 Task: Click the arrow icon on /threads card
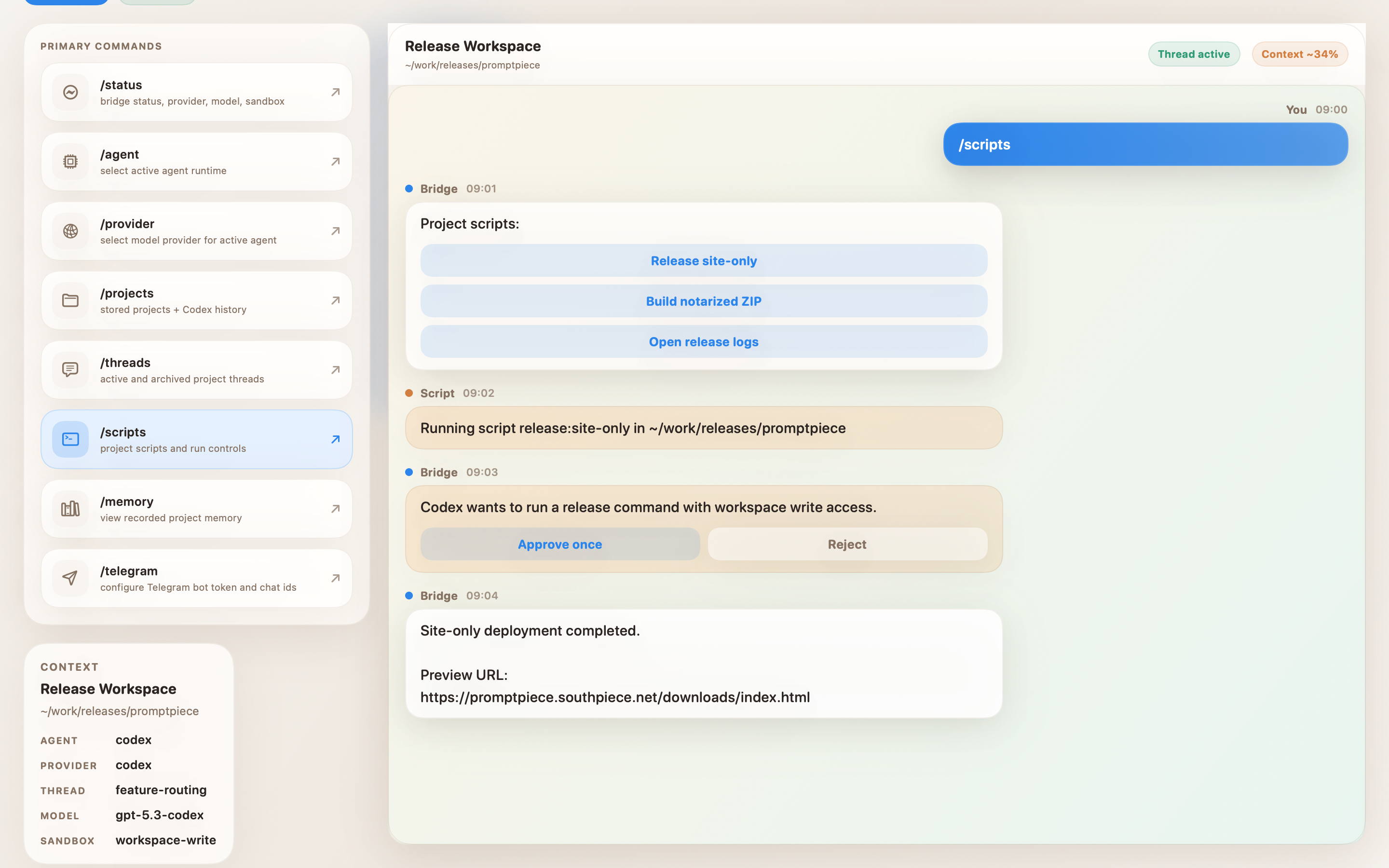(335, 370)
